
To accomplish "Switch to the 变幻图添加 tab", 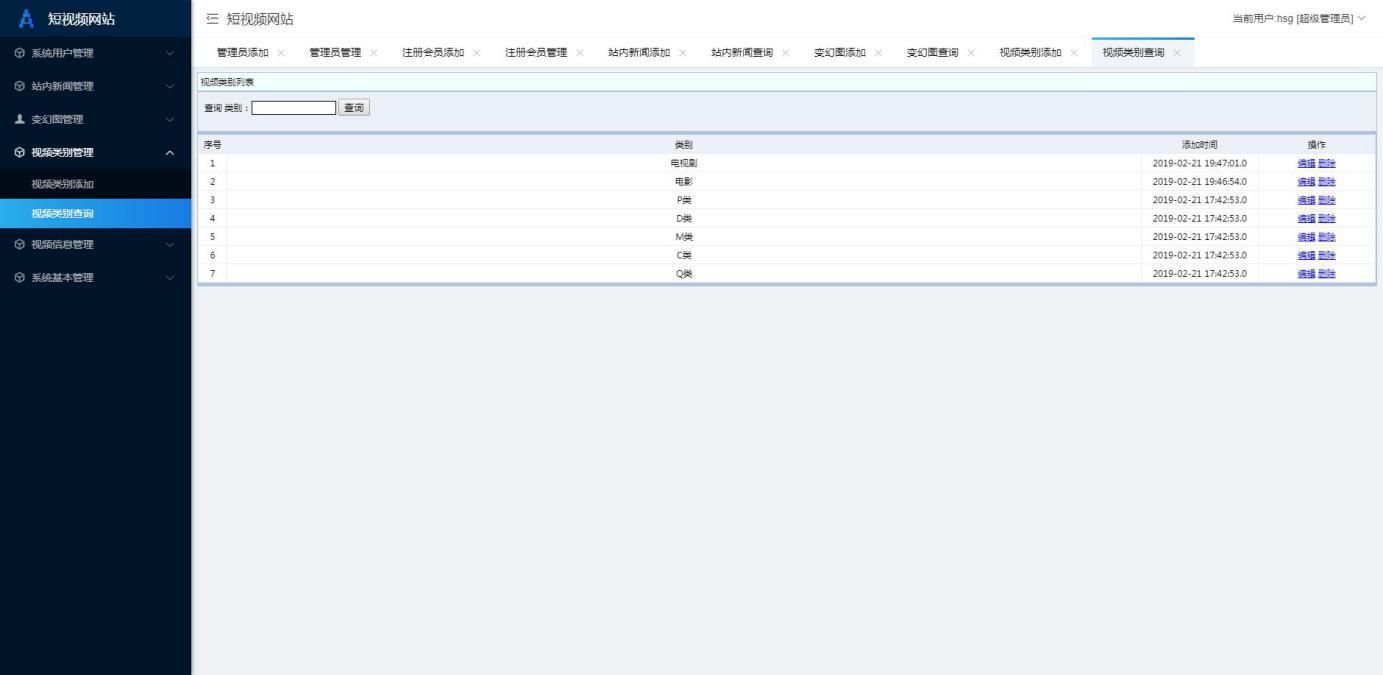I will pos(840,53).
